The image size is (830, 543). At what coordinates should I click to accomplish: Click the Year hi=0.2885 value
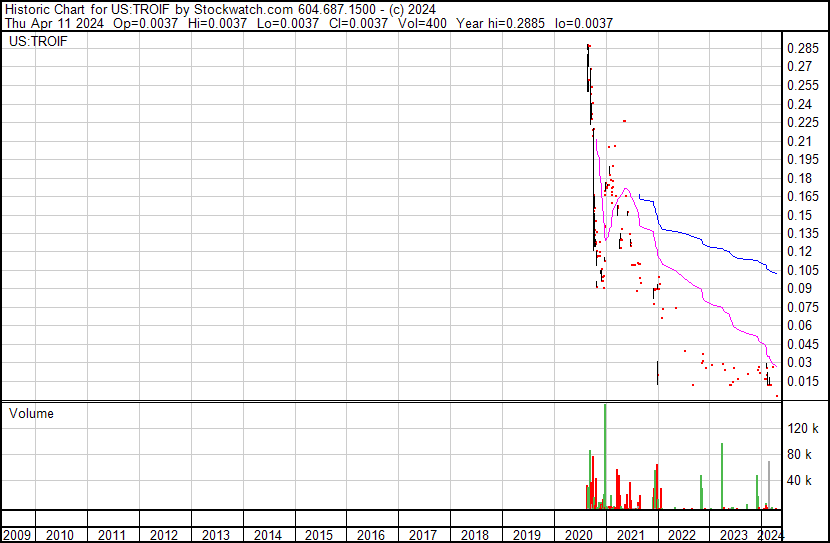(500, 23)
